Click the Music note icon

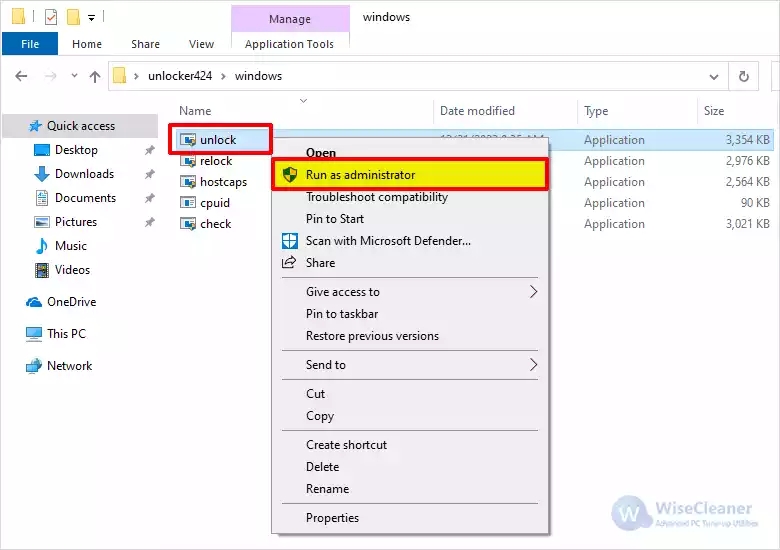42,246
